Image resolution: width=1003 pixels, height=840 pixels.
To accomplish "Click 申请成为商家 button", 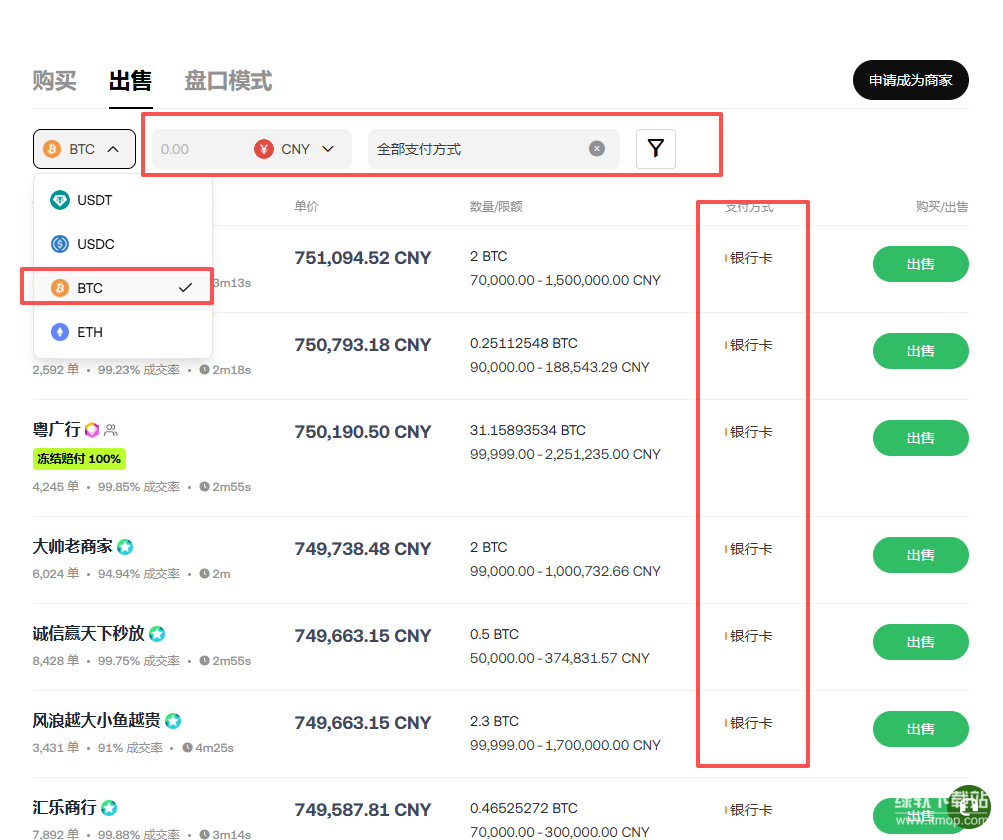I will click(910, 80).
